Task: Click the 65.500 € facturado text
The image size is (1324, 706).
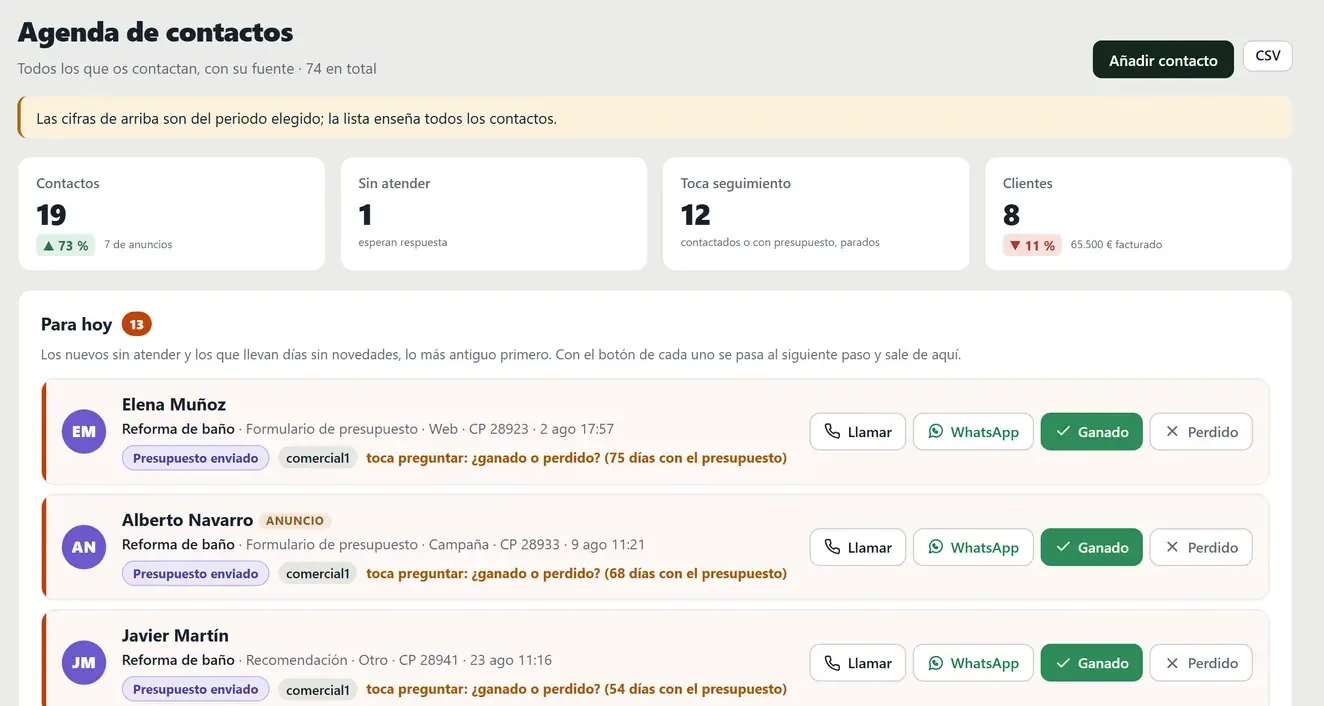Action: click(x=1116, y=245)
